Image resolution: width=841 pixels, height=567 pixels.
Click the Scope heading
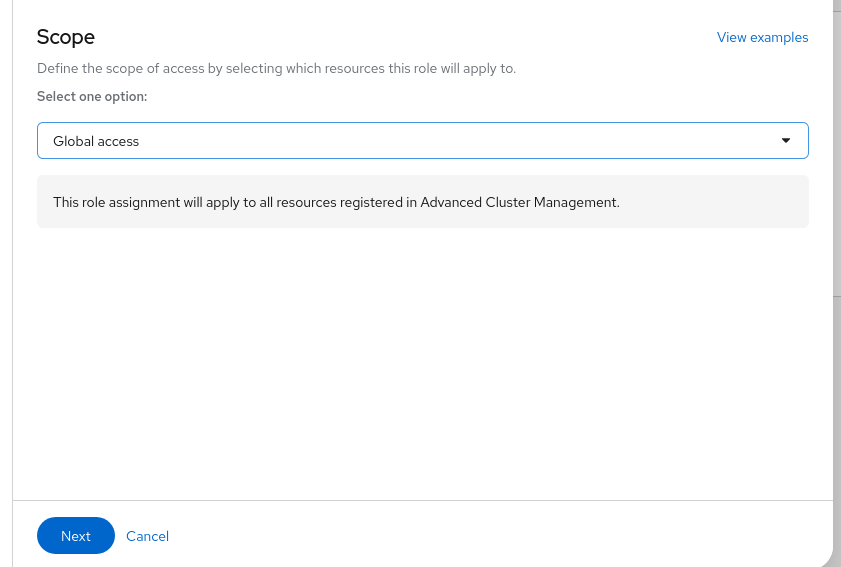pyautogui.click(x=66, y=37)
